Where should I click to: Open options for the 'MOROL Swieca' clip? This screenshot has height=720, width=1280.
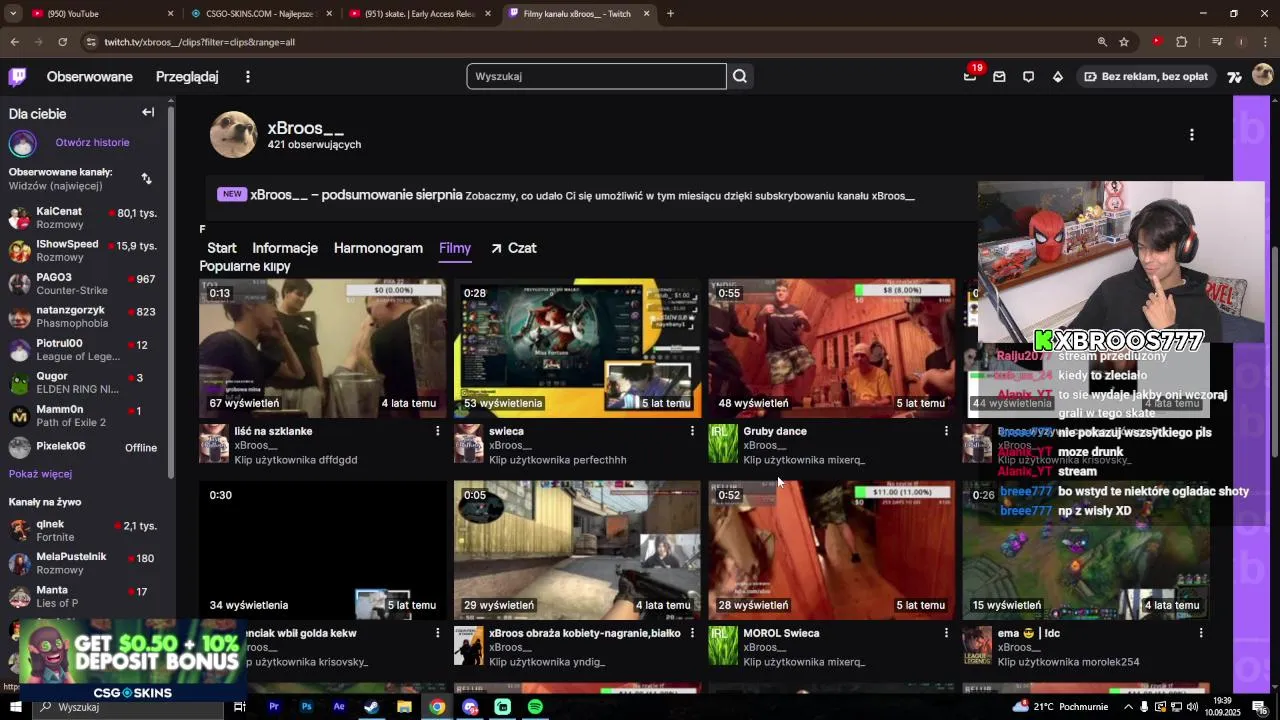(946, 633)
